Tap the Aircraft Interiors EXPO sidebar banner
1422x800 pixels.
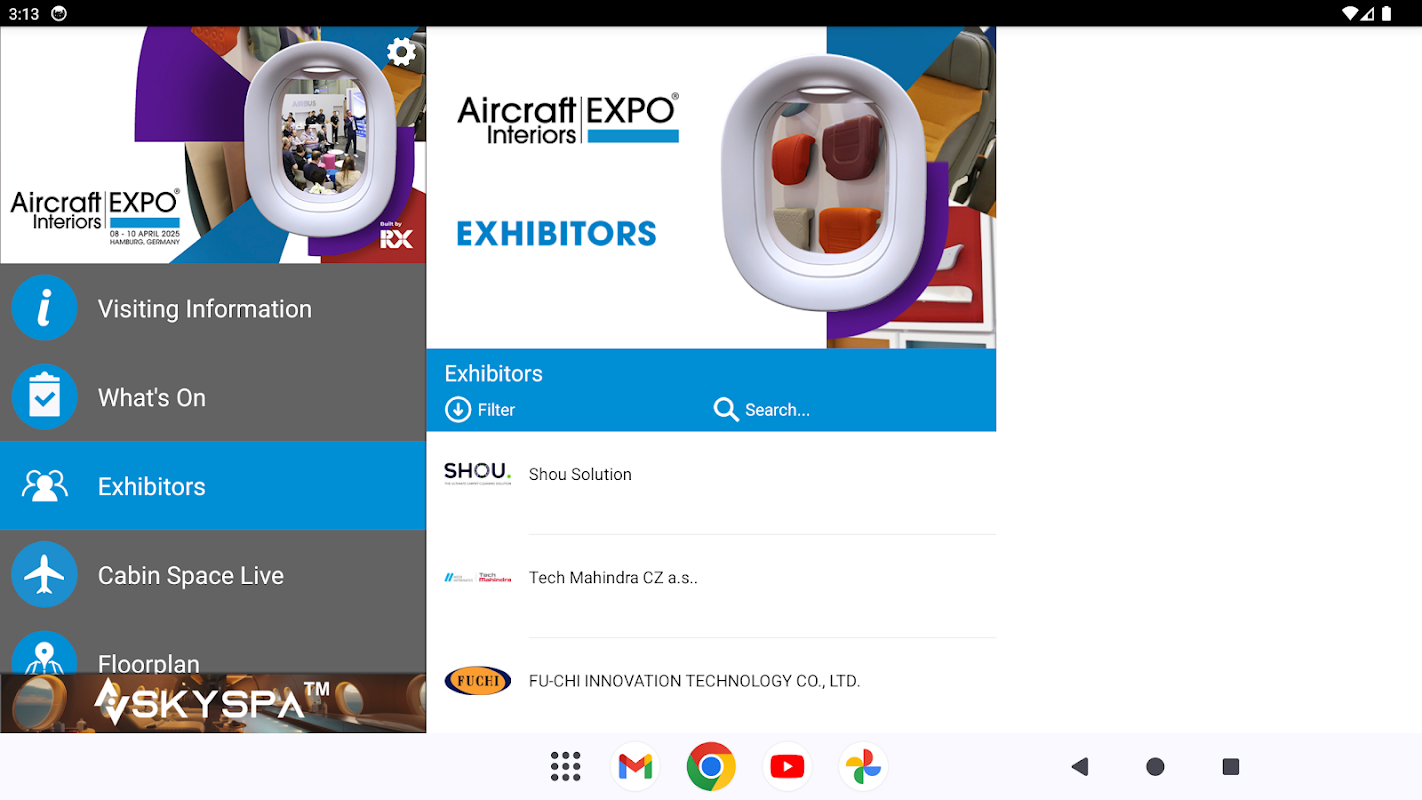(x=213, y=145)
